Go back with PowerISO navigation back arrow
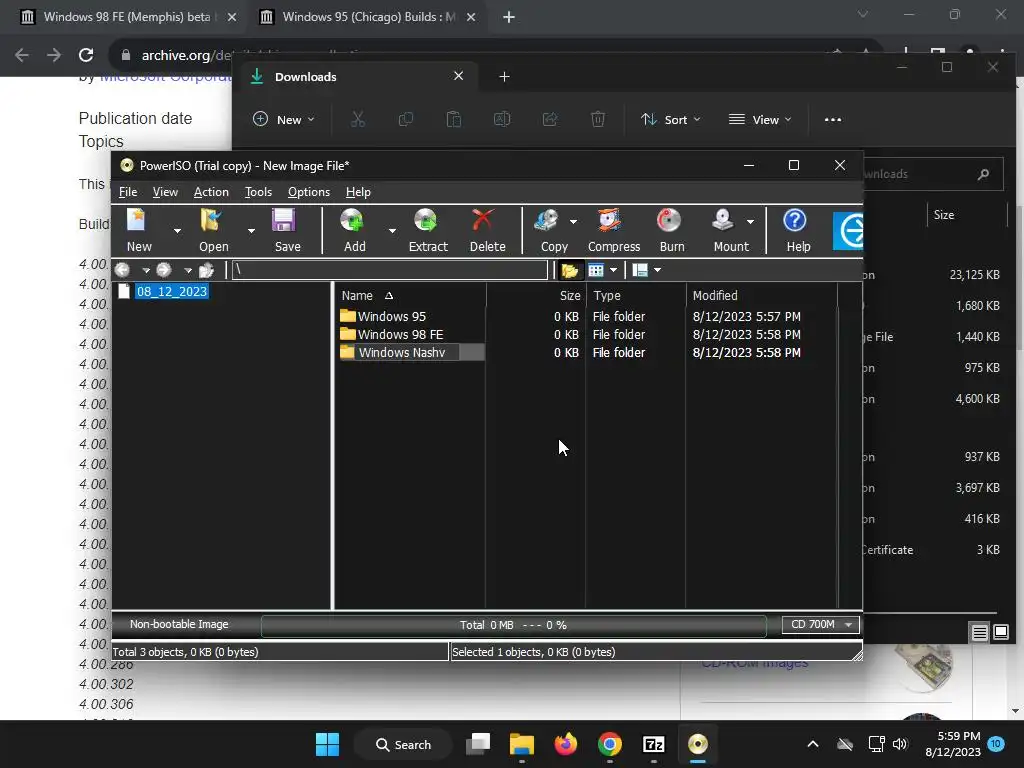The width and height of the screenshot is (1024, 768). point(123,270)
